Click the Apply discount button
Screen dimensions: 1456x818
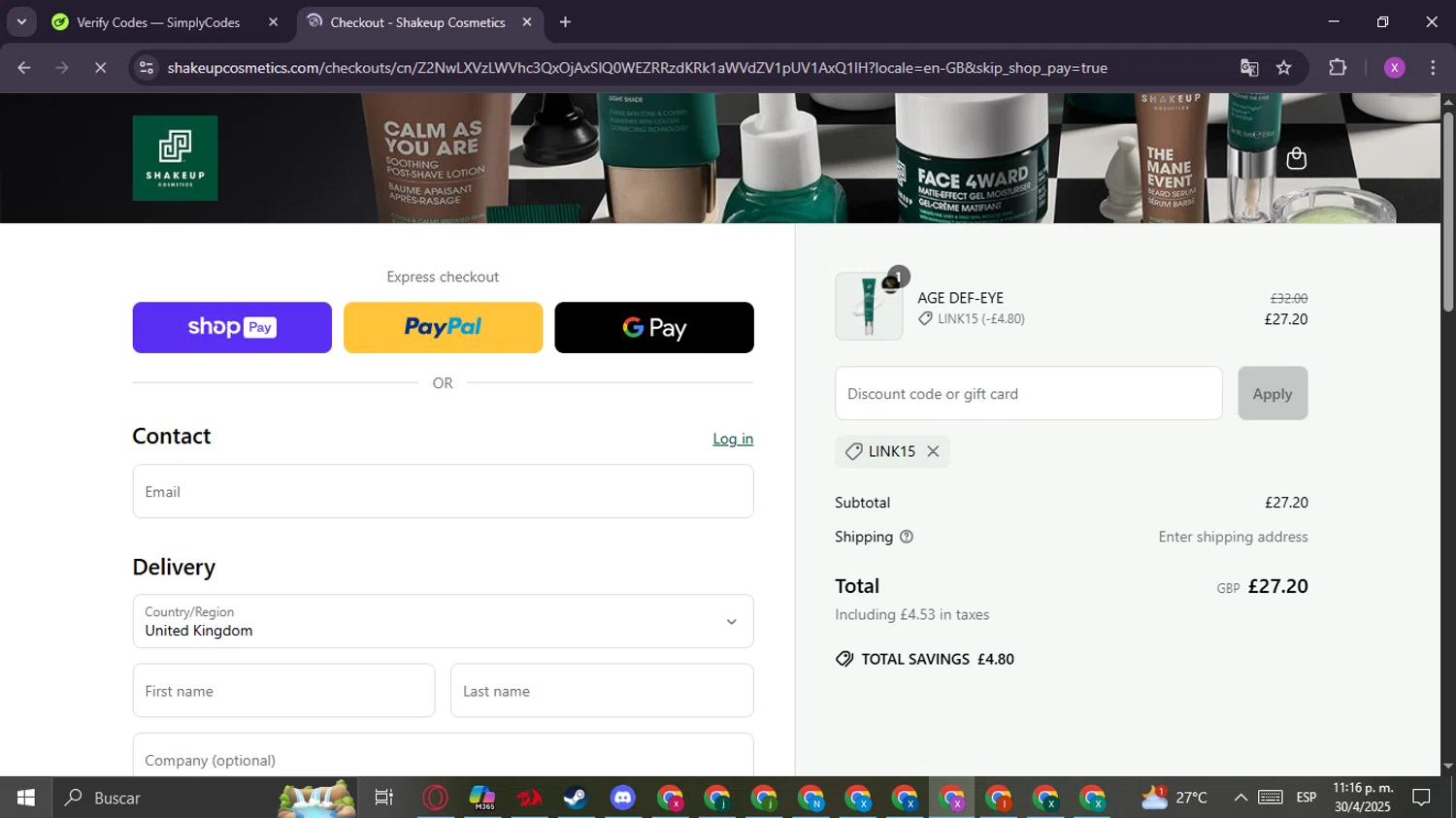click(1273, 393)
